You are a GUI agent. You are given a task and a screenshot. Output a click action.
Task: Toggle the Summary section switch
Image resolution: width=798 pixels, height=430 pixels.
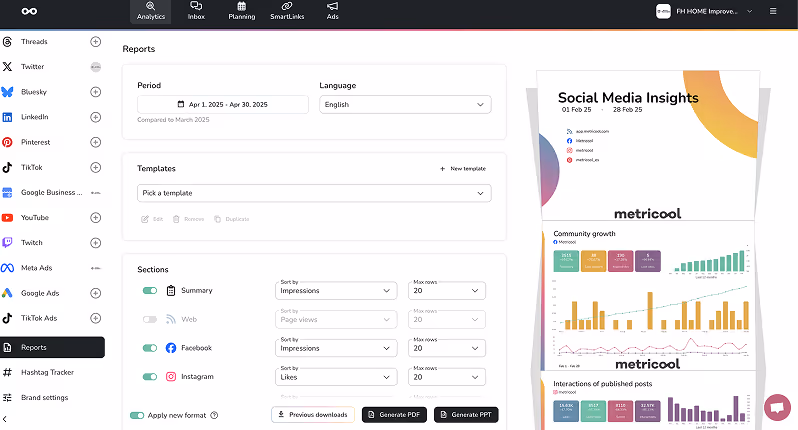(150, 291)
